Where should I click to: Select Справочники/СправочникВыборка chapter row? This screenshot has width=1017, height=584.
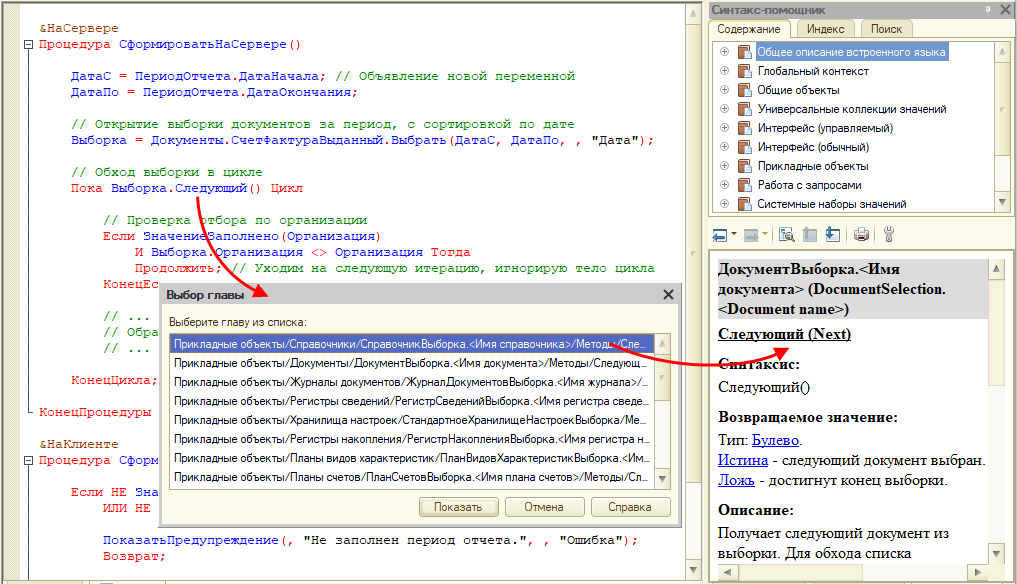coord(412,344)
